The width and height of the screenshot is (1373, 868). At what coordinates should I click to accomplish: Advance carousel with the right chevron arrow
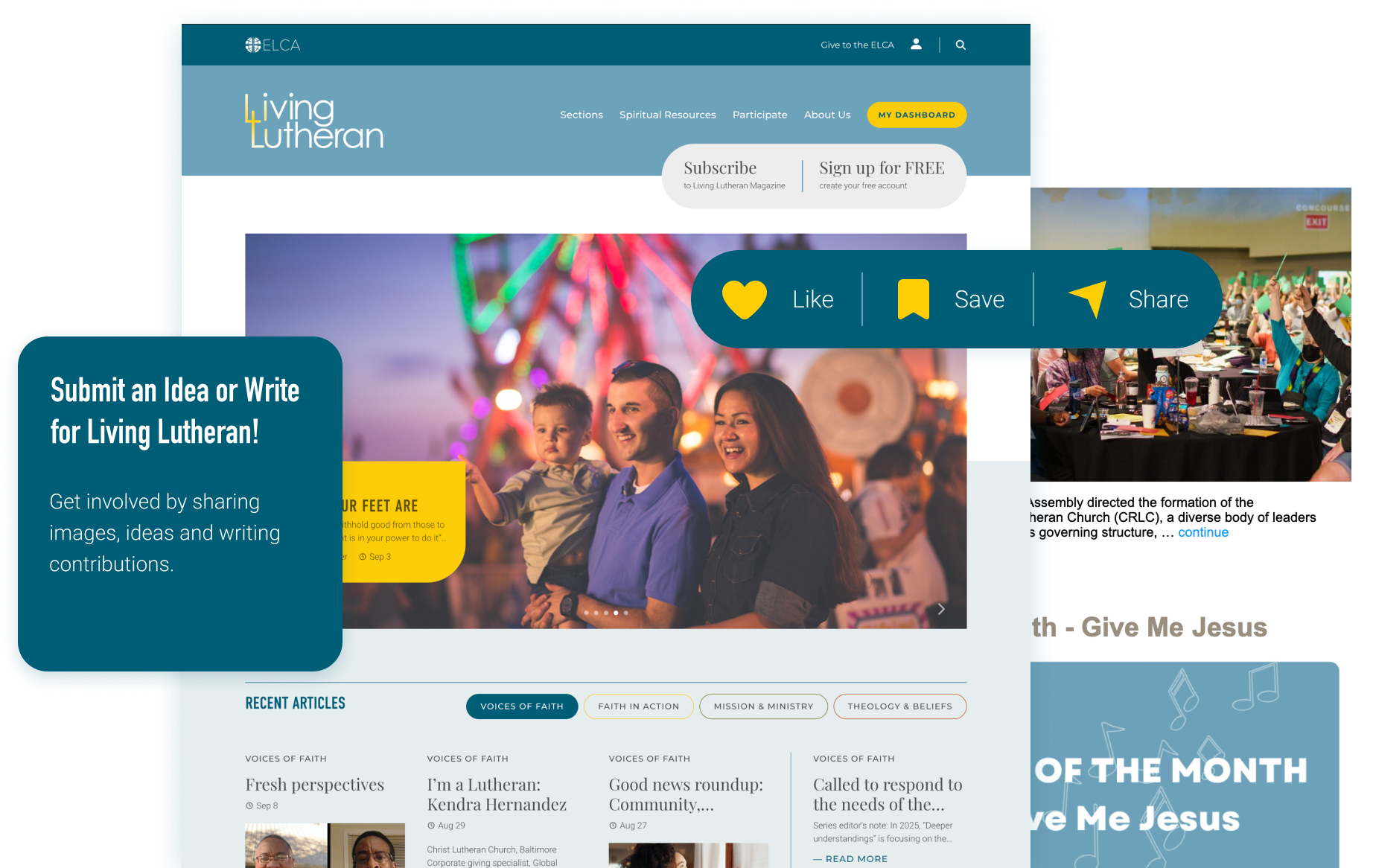[x=940, y=608]
